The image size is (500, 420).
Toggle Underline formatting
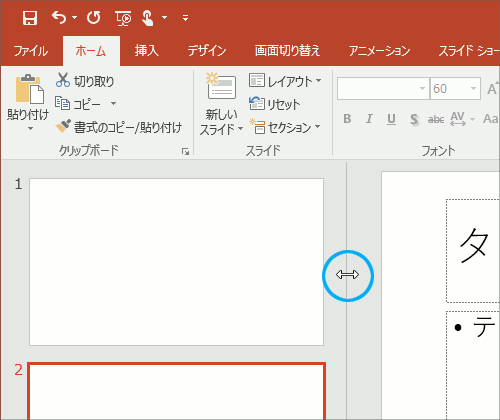(392, 119)
